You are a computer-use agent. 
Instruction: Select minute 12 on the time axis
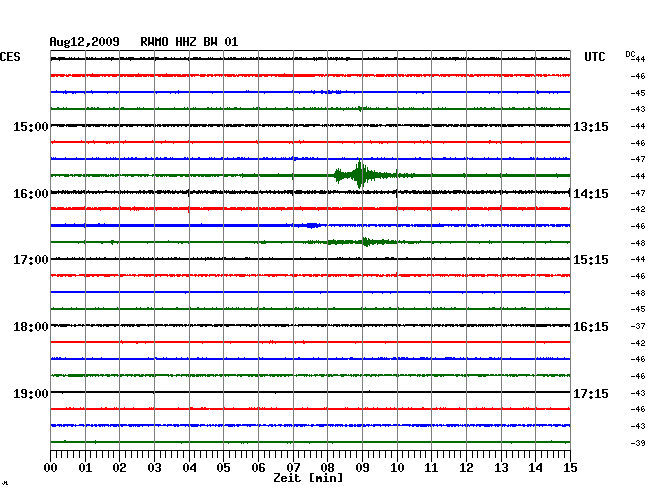466,467
